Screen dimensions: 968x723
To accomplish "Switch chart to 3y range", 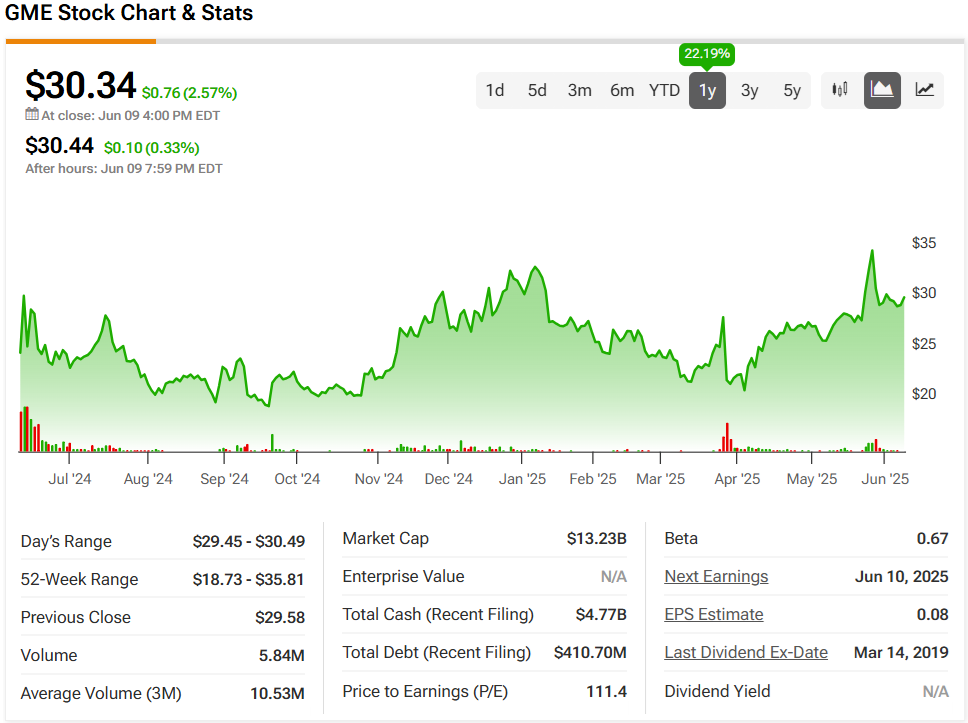I will [749, 90].
